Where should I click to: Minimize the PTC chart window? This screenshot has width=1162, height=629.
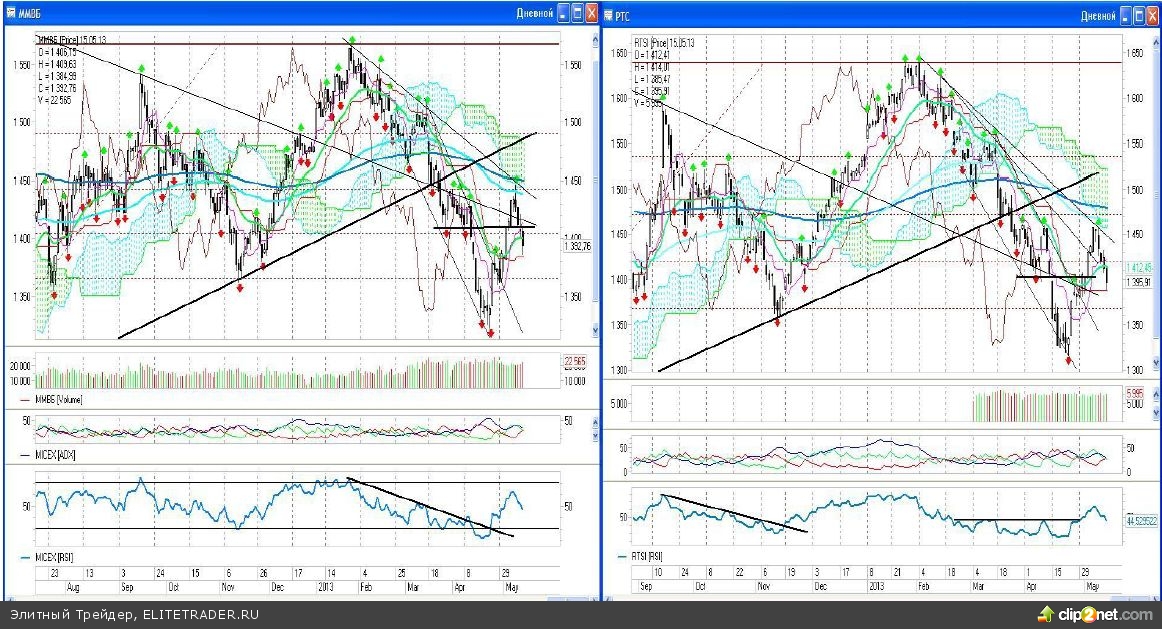1127,15
